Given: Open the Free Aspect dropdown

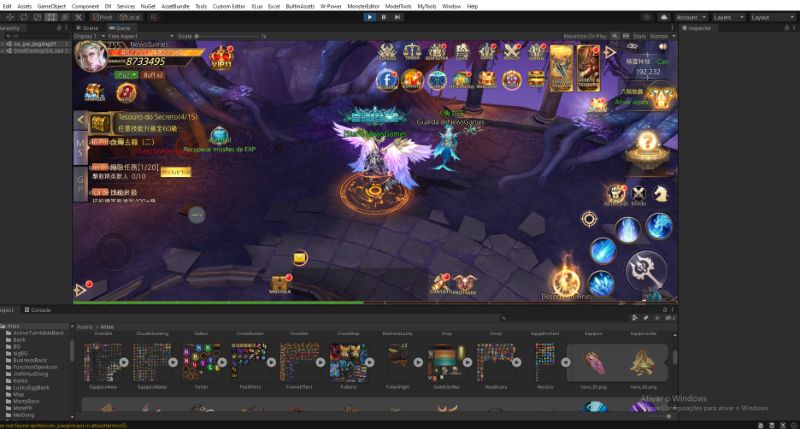Looking at the screenshot, I should pyautogui.click(x=123, y=36).
